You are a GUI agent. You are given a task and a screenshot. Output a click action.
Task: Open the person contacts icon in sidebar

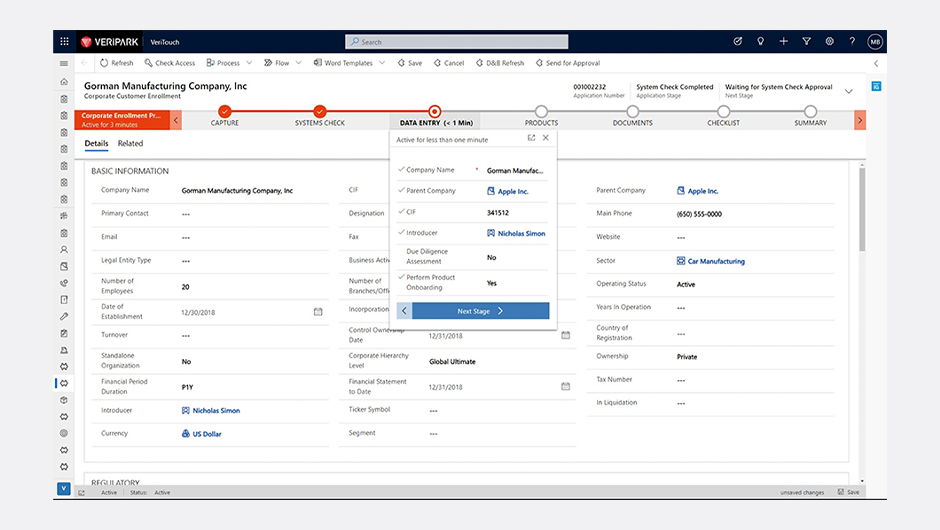(64, 249)
